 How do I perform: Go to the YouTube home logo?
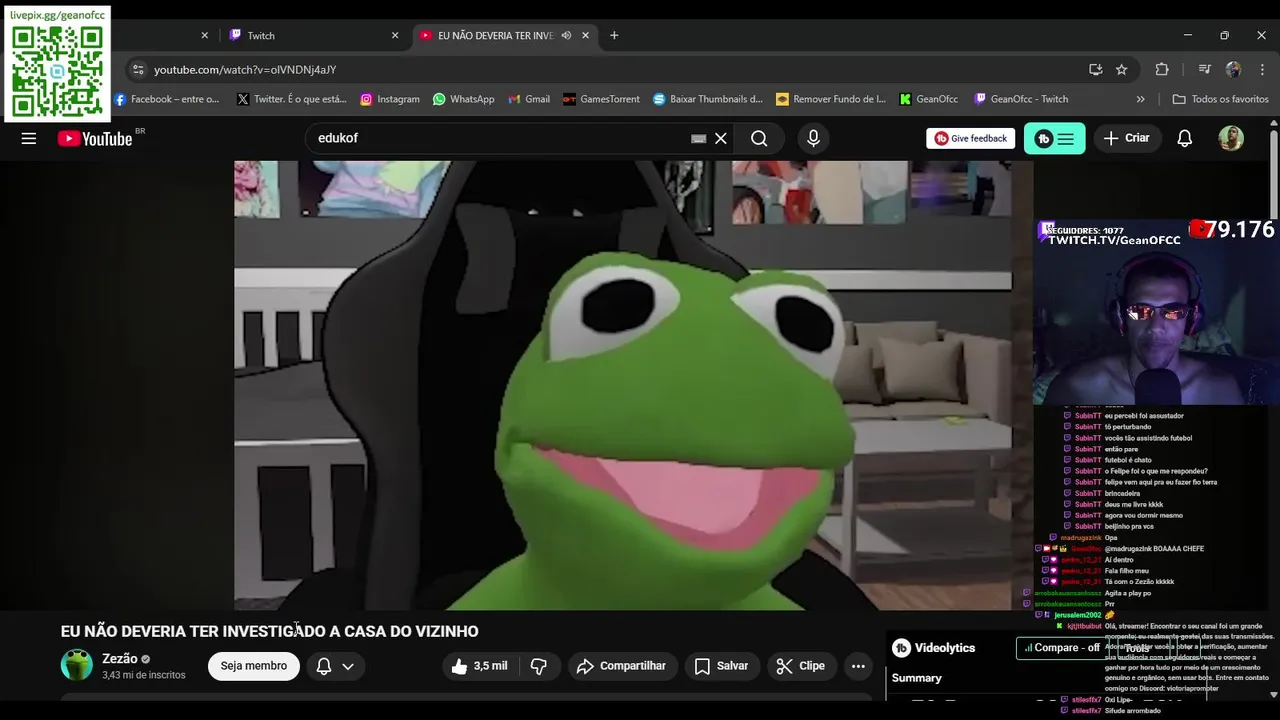[x=95, y=139]
